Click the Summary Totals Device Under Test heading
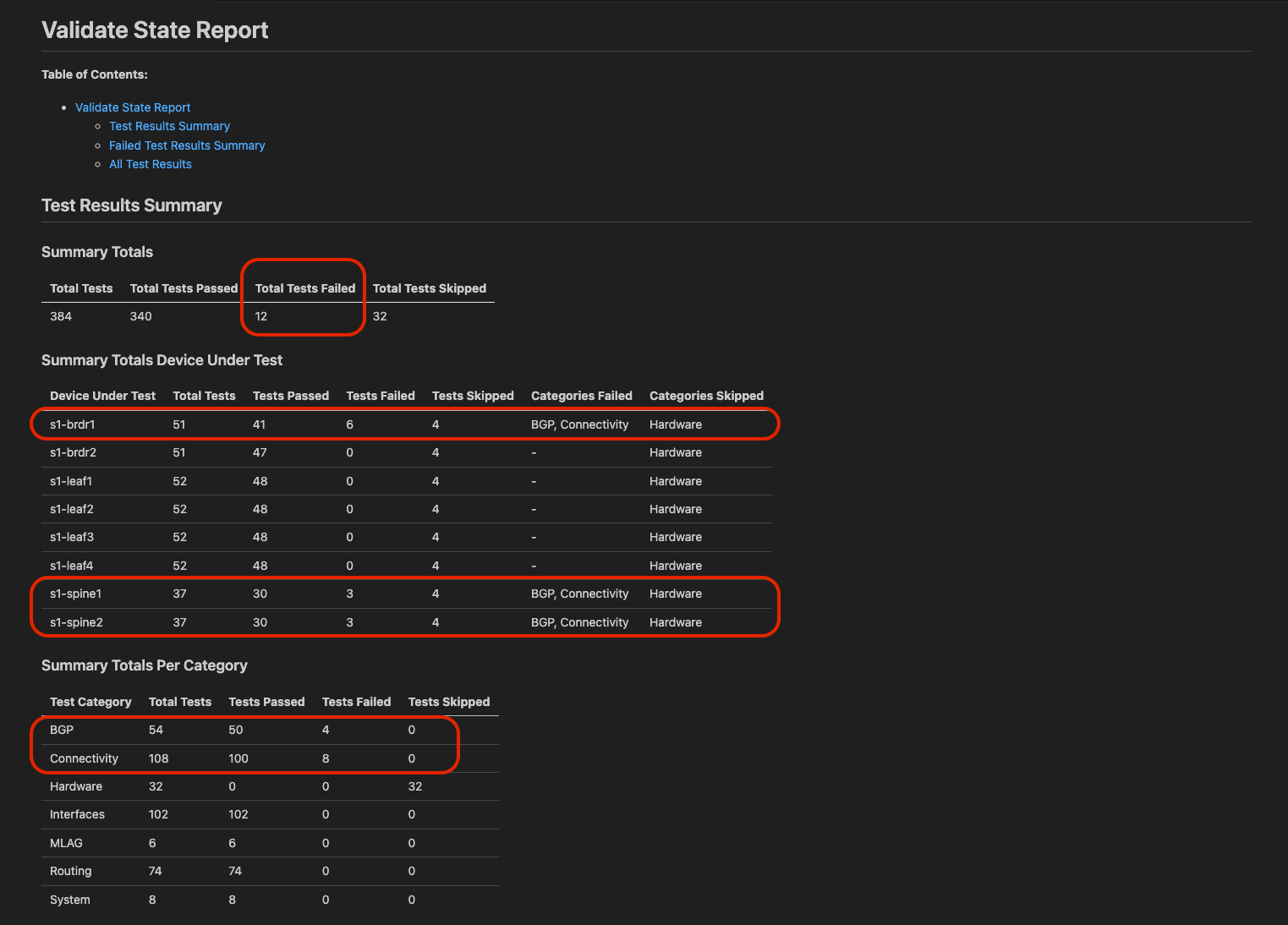 [x=162, y=360]
